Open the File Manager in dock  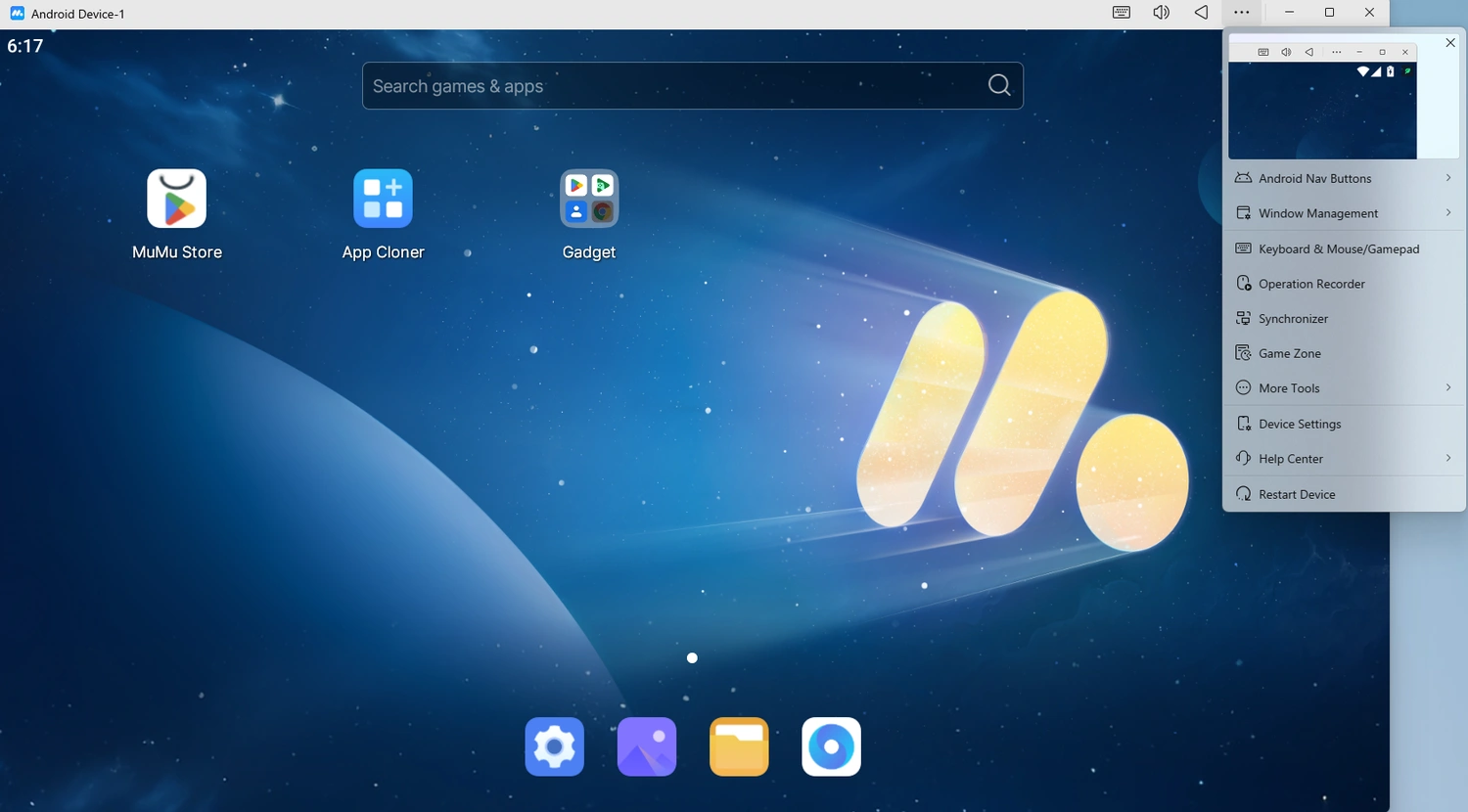click(x=739, y=746)
